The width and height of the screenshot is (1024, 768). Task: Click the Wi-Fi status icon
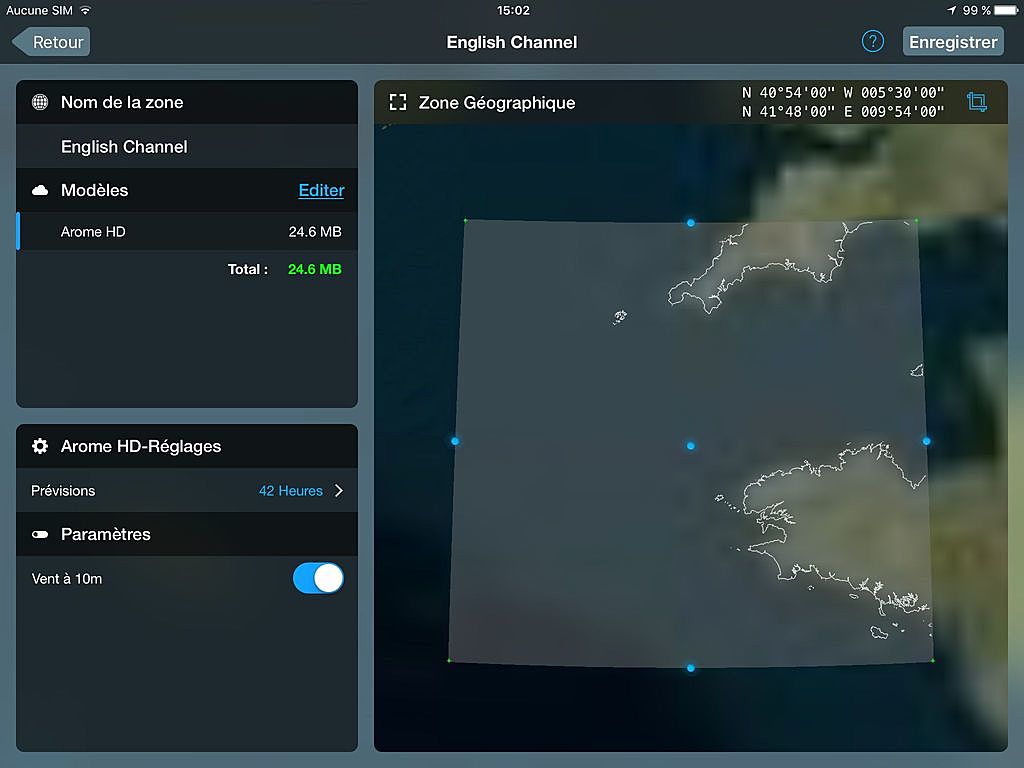85,10
